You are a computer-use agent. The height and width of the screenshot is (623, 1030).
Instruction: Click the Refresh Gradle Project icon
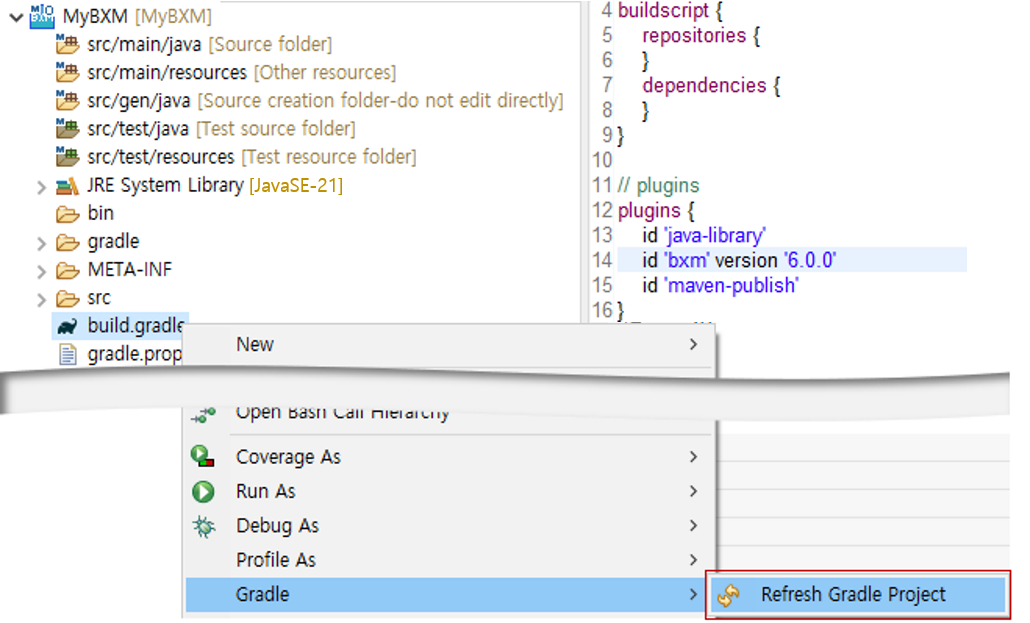pos(729,595)
